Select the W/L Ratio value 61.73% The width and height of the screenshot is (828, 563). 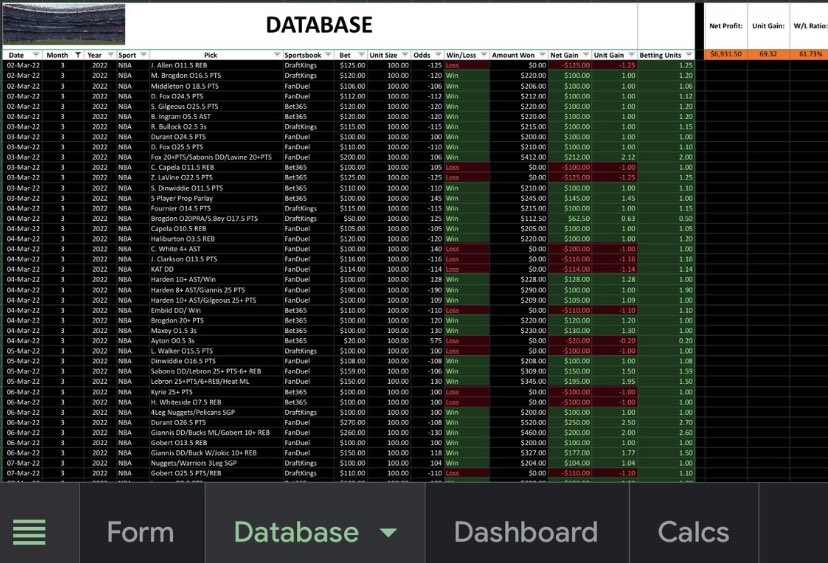(808, 54)
